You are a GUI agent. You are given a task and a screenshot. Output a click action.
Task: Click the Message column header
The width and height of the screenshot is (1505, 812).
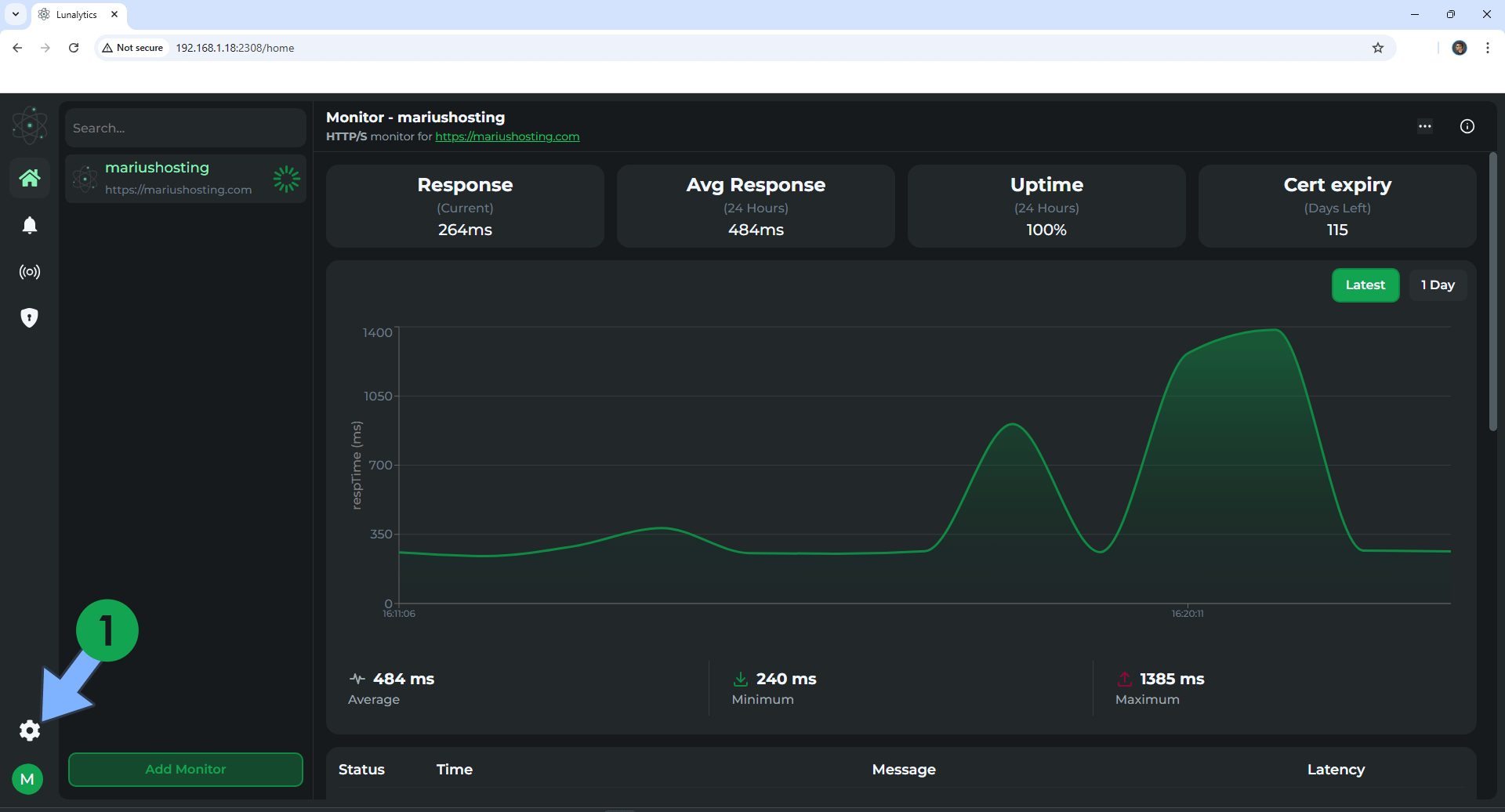coord(904,770)
